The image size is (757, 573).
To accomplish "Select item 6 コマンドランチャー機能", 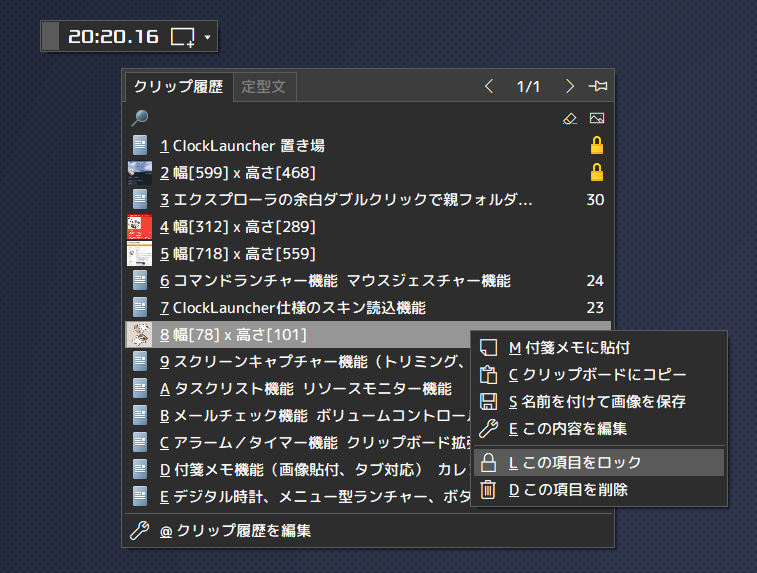I will click(368, 280).
